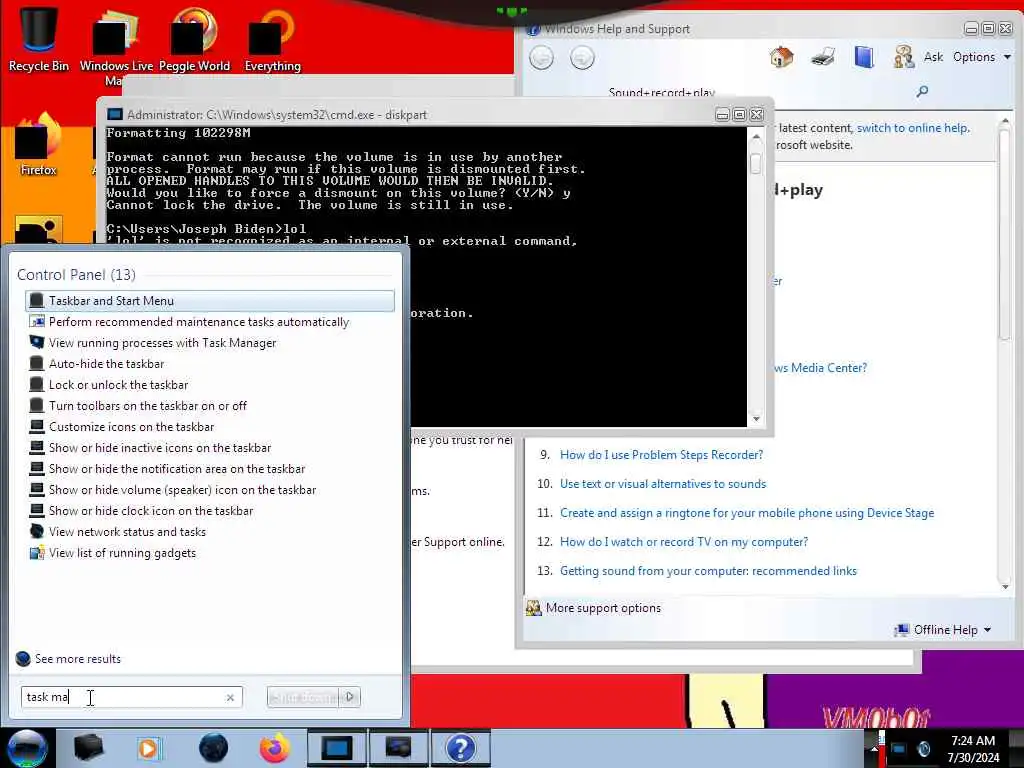Image resolution: width=1024 pixels, height=768 pixels.
Task: Click the Windows Media Center help link
Action: click(x=821, y=368)
